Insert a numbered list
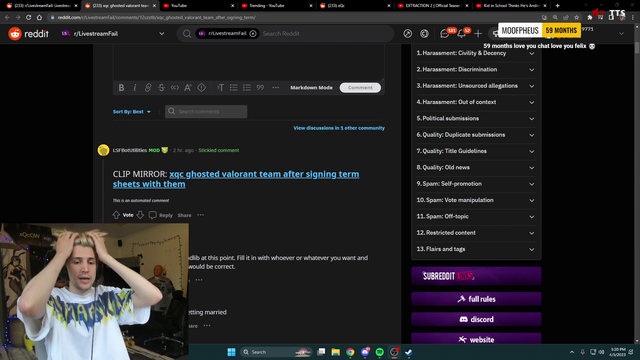 coord(247,88)
